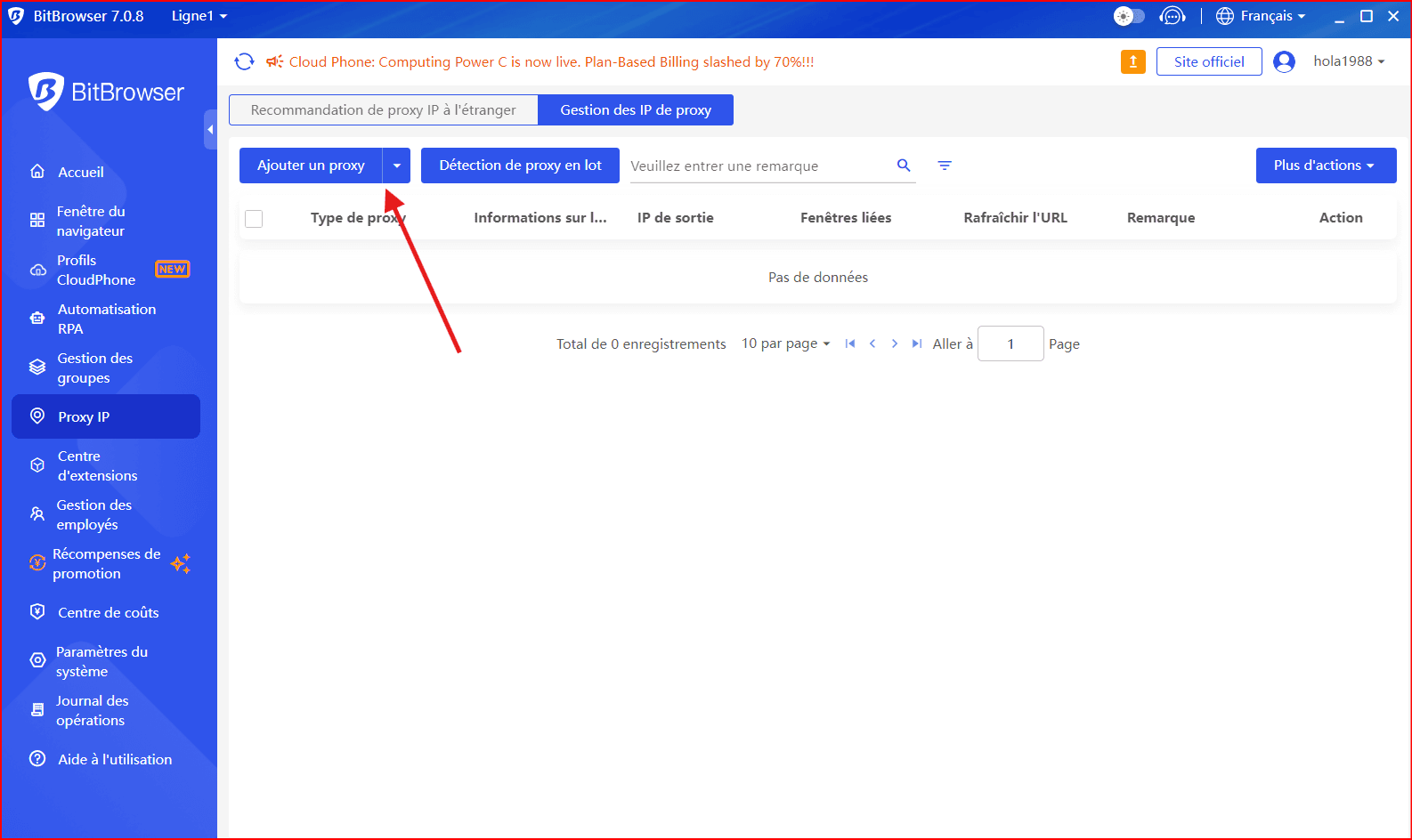Click the user avatar icon
Image resolution: width=1412 pixels, height=840 pixels.
point(1284,61)
